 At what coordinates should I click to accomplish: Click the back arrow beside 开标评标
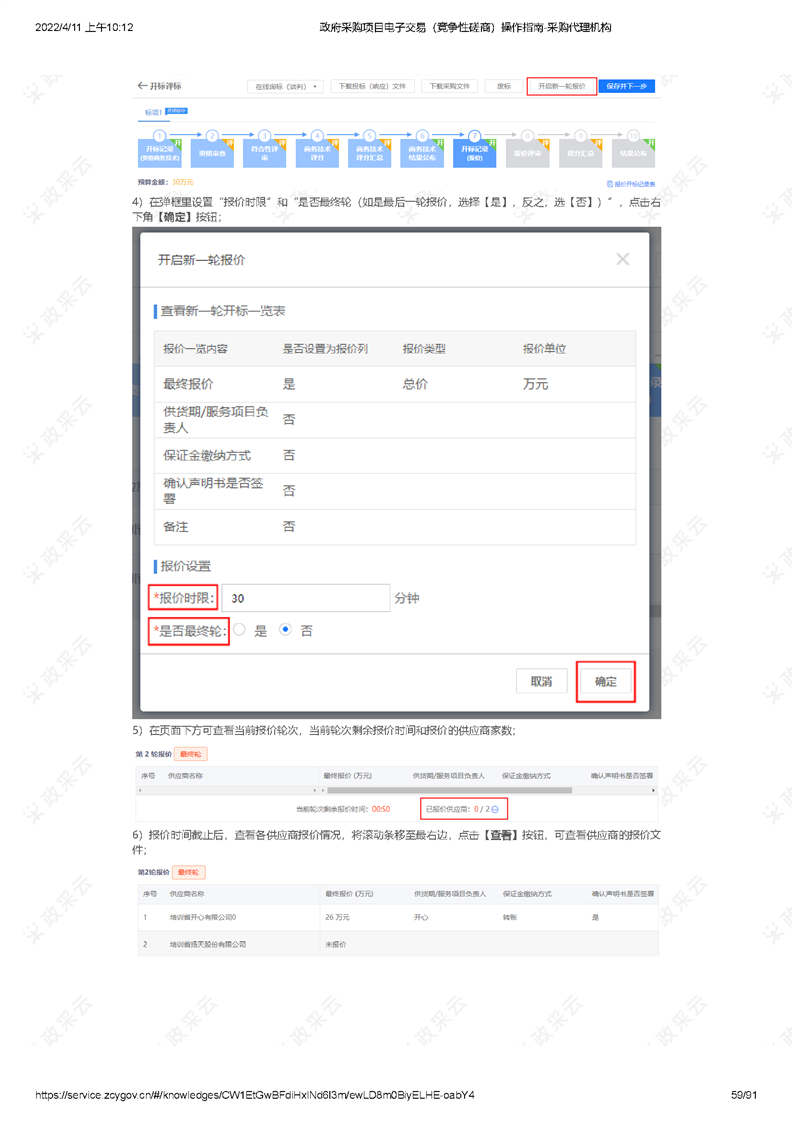pos(142,86)
